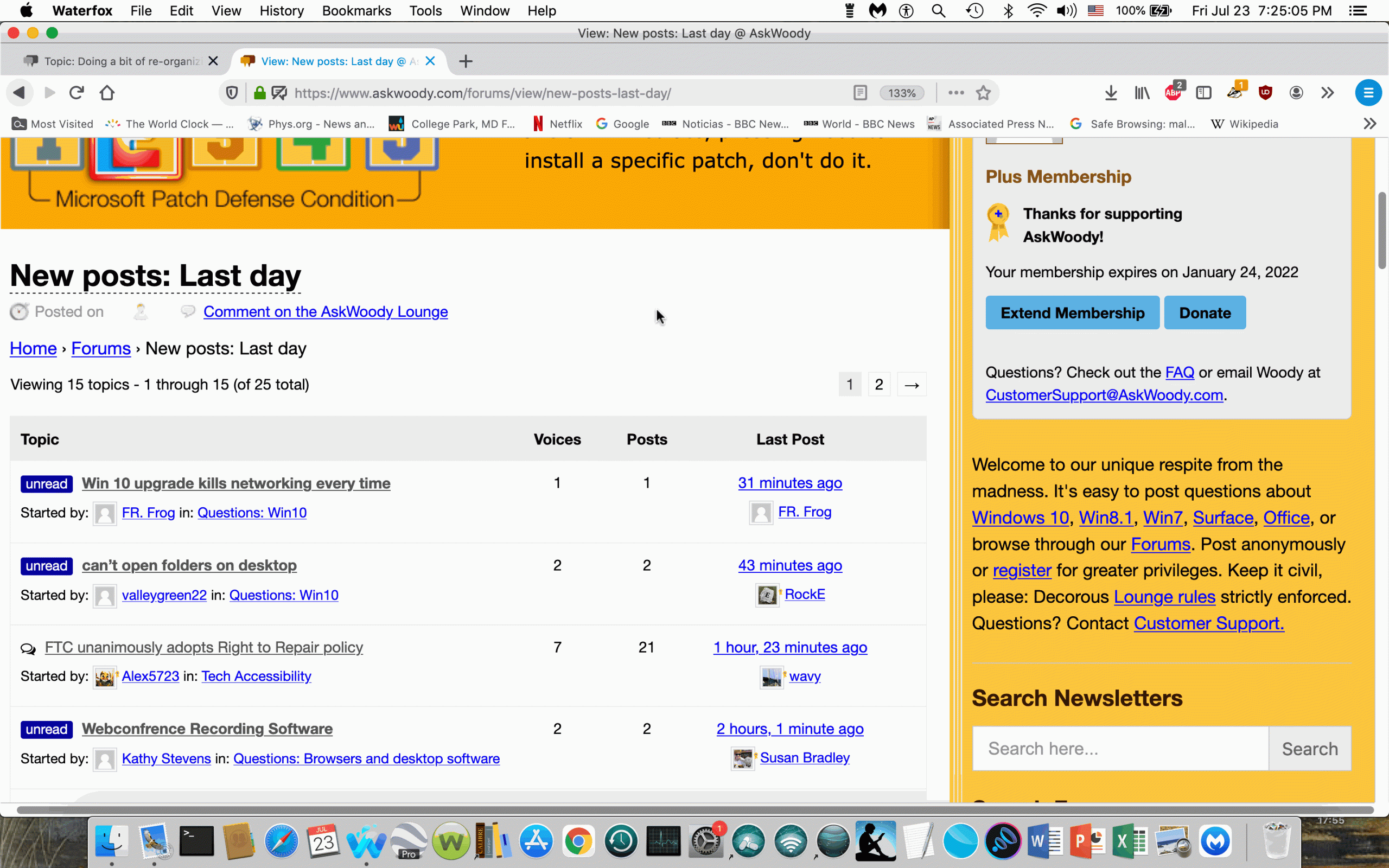Open the File menu
The height and width of the screenshot is (868, 1389).
point(141,11)
